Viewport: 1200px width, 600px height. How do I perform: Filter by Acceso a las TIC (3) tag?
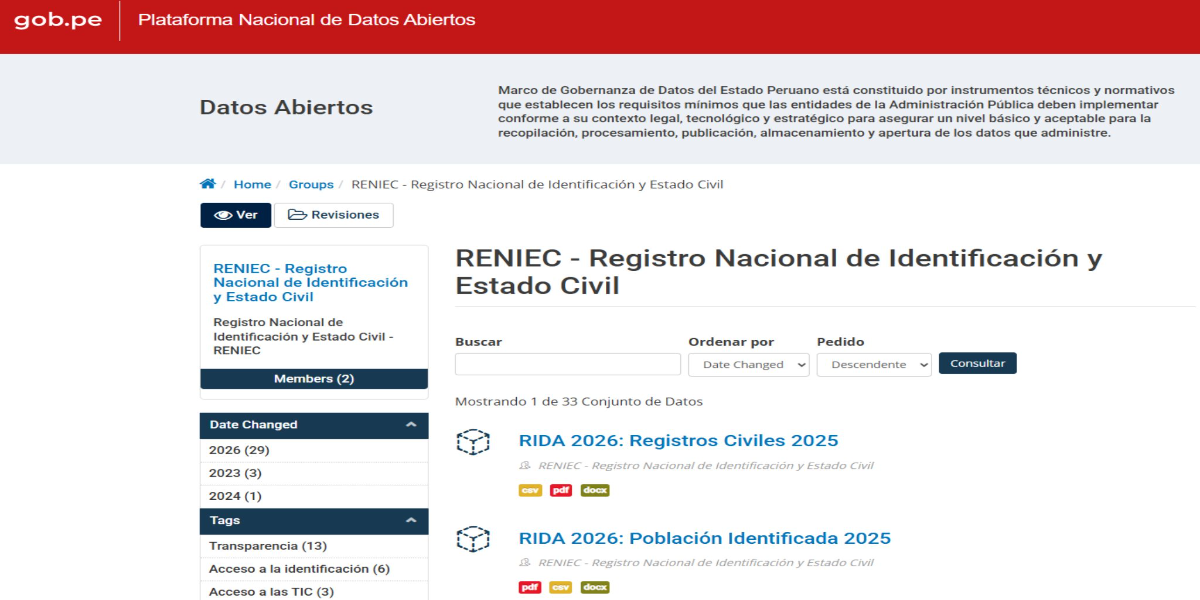(271, 592)
